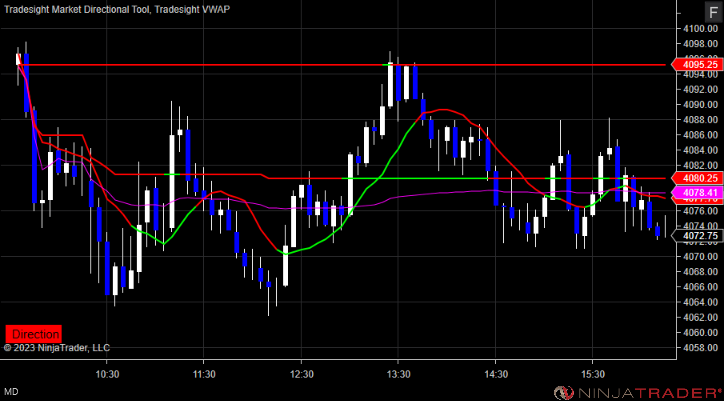Click the 15:30 time axis label

[x=593, y=373]
